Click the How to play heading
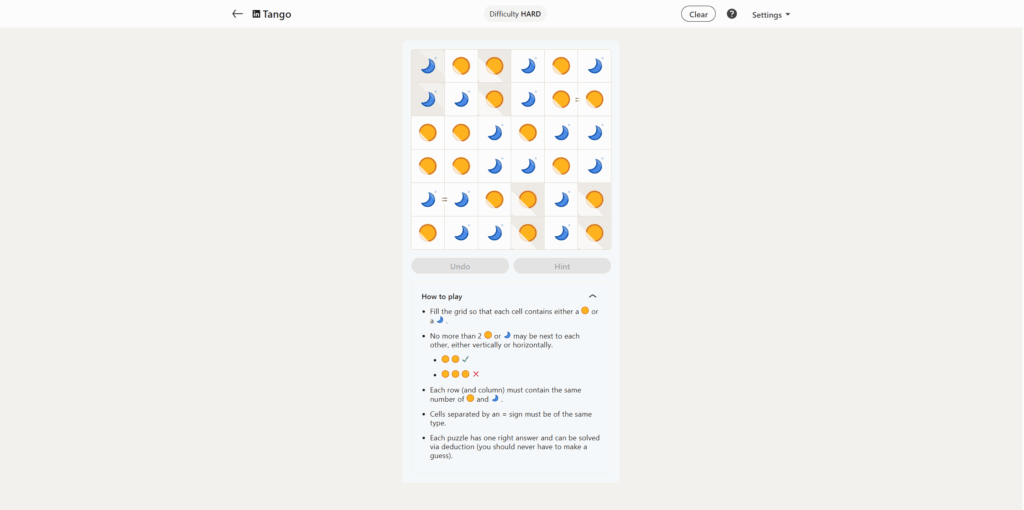This screenshot has width=1024, height=510. coord(442,296)
